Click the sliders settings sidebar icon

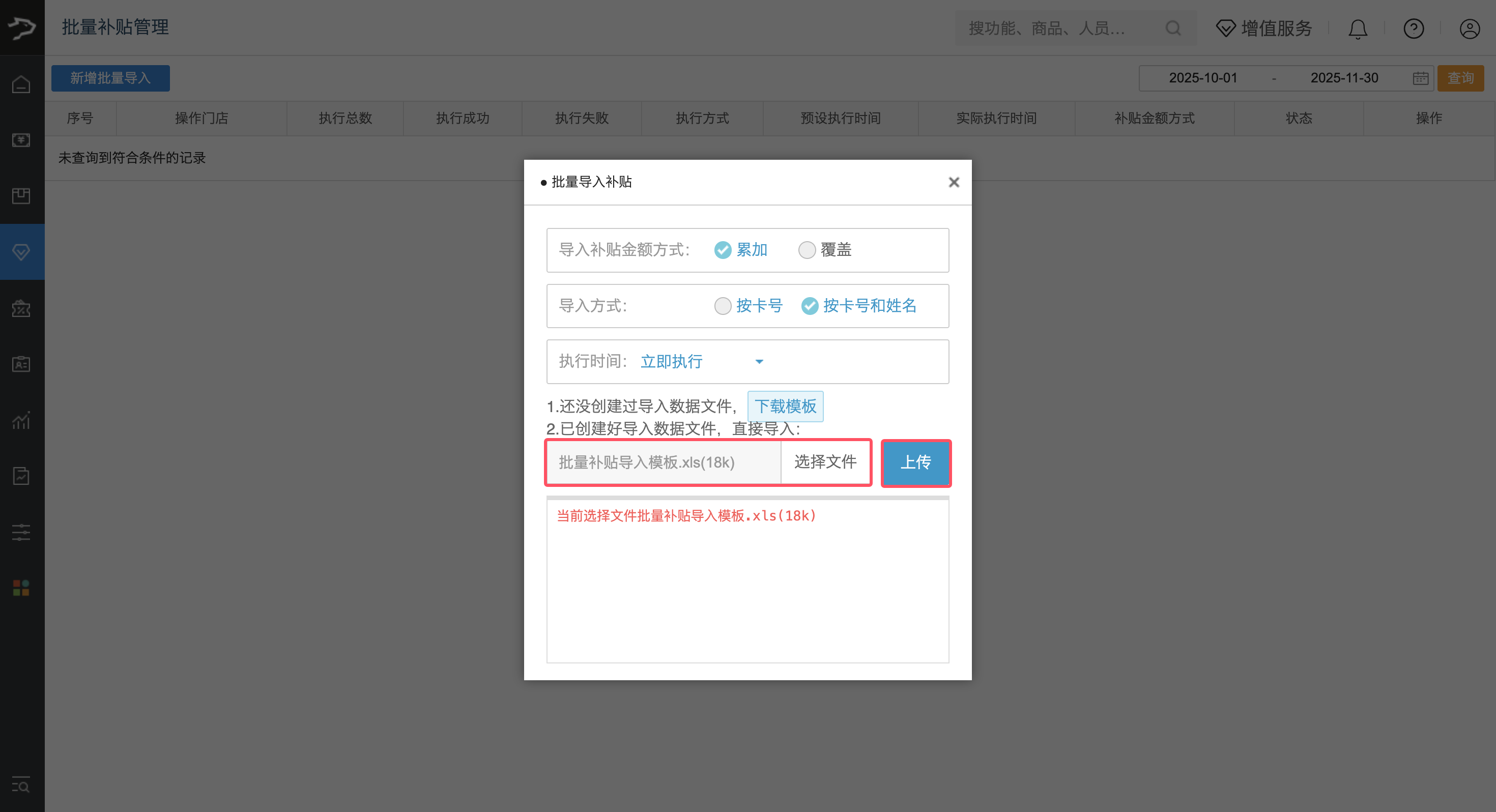point(21,532)
